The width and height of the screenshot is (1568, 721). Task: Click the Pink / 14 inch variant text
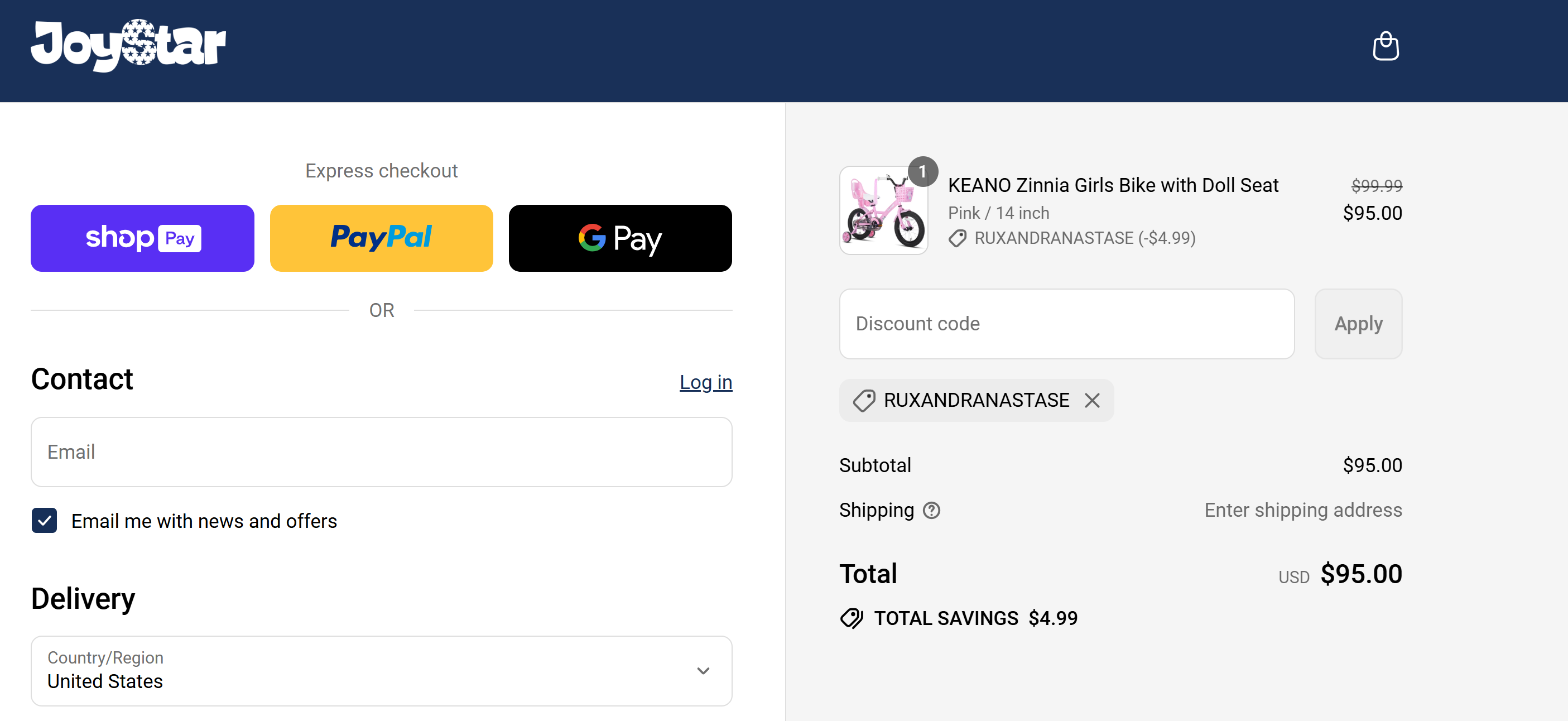[998, 213]
